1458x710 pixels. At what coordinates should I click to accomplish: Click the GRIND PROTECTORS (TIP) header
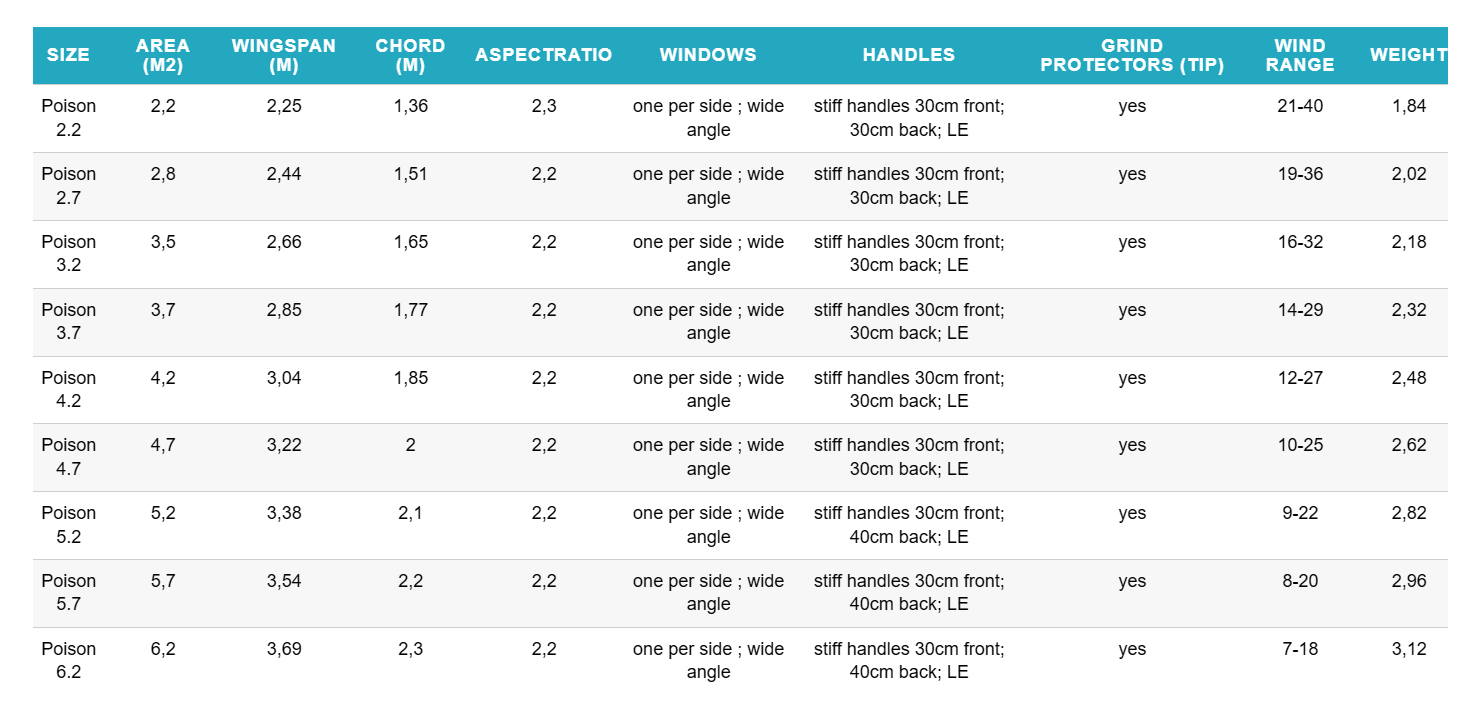click(1132, 55)
